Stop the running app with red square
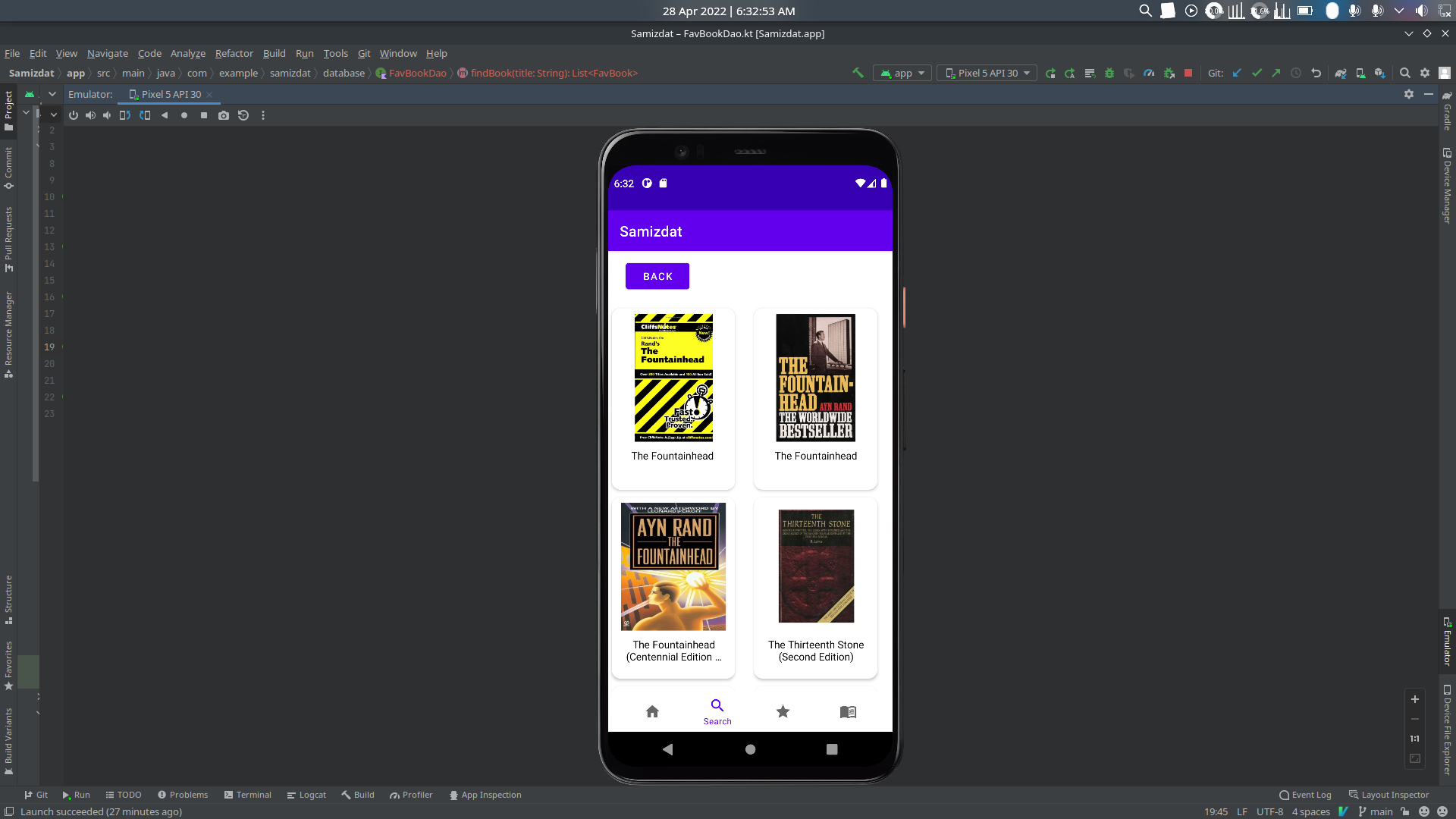Screen dimensions: 1456x819 click(1188, 73)
